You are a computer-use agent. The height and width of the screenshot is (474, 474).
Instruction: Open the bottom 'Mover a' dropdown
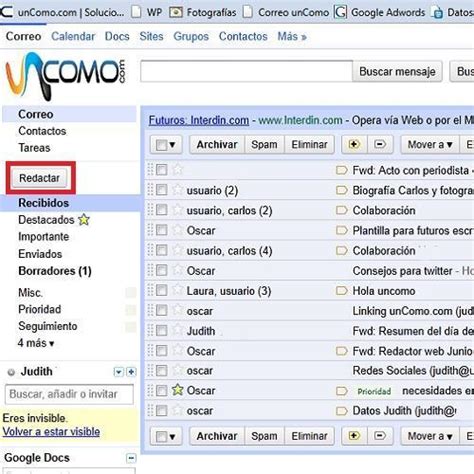[x=430, y=436]
